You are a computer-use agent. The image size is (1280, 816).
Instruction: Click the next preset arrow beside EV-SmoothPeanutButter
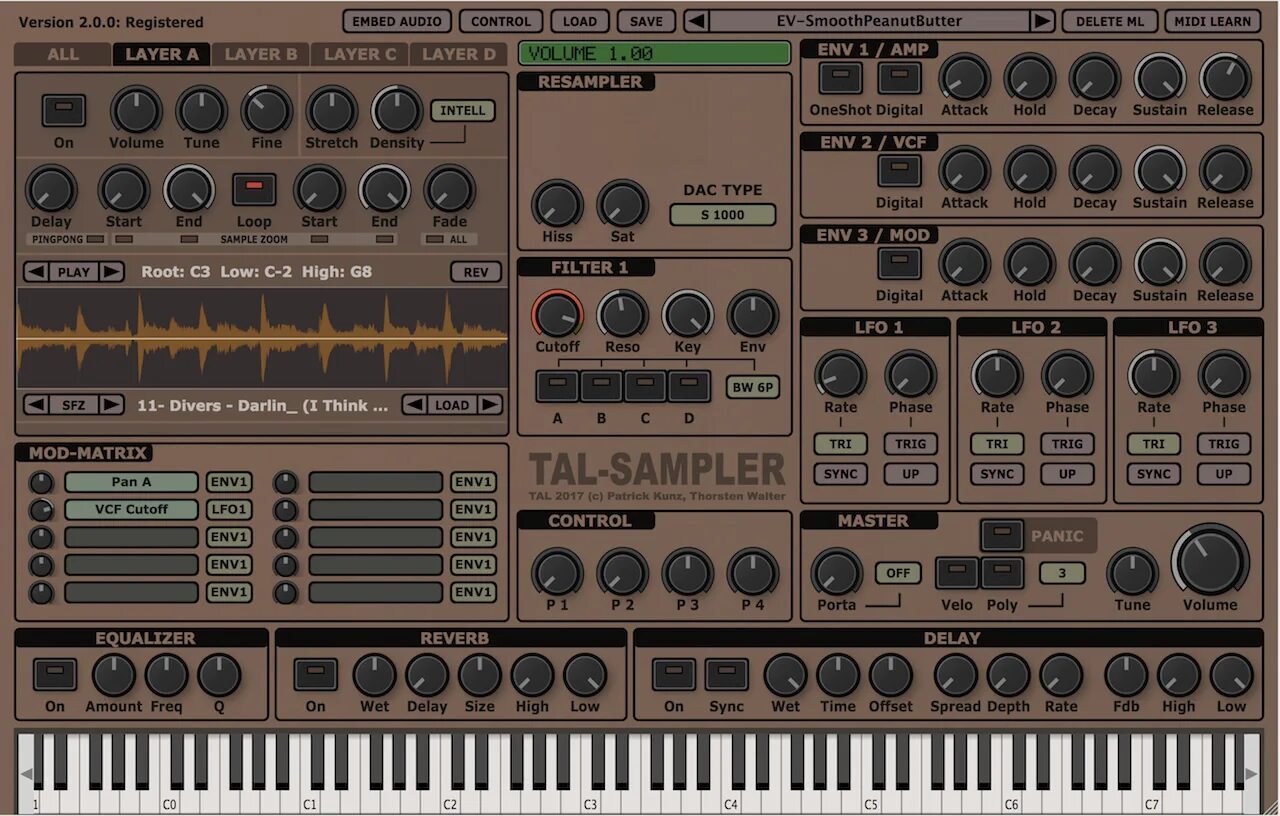[1043, 21]
